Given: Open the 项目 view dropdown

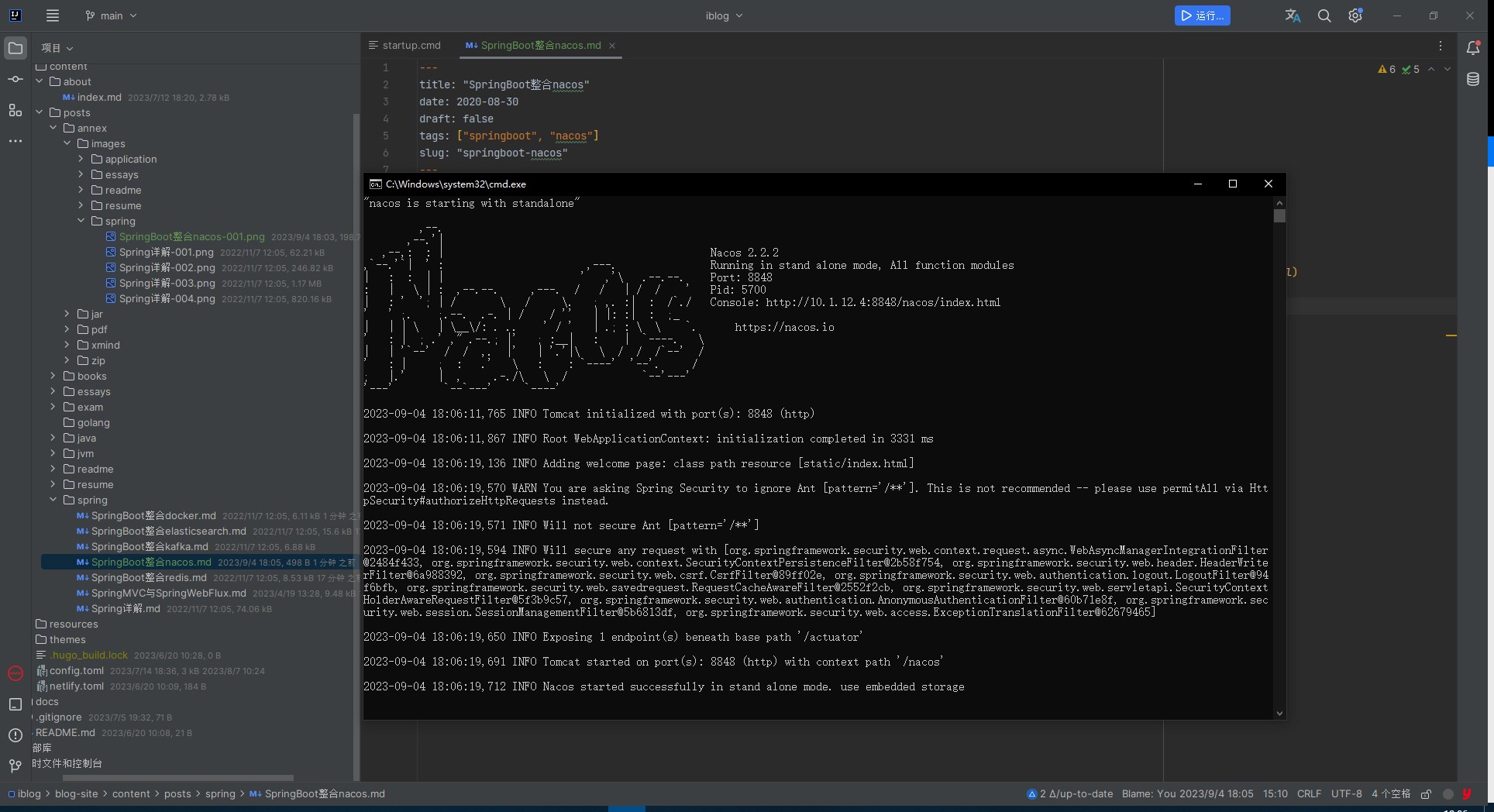Looking at the screenshot, I should coord(57,48).
